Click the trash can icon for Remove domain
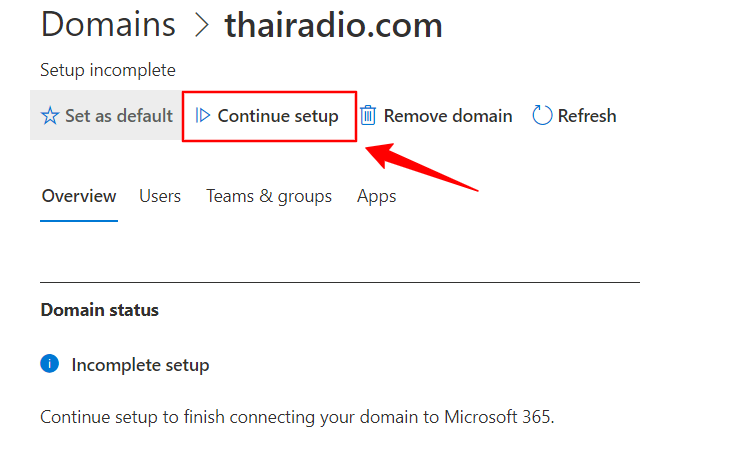This screenshot has height=454, width=733. click(368, 116)
